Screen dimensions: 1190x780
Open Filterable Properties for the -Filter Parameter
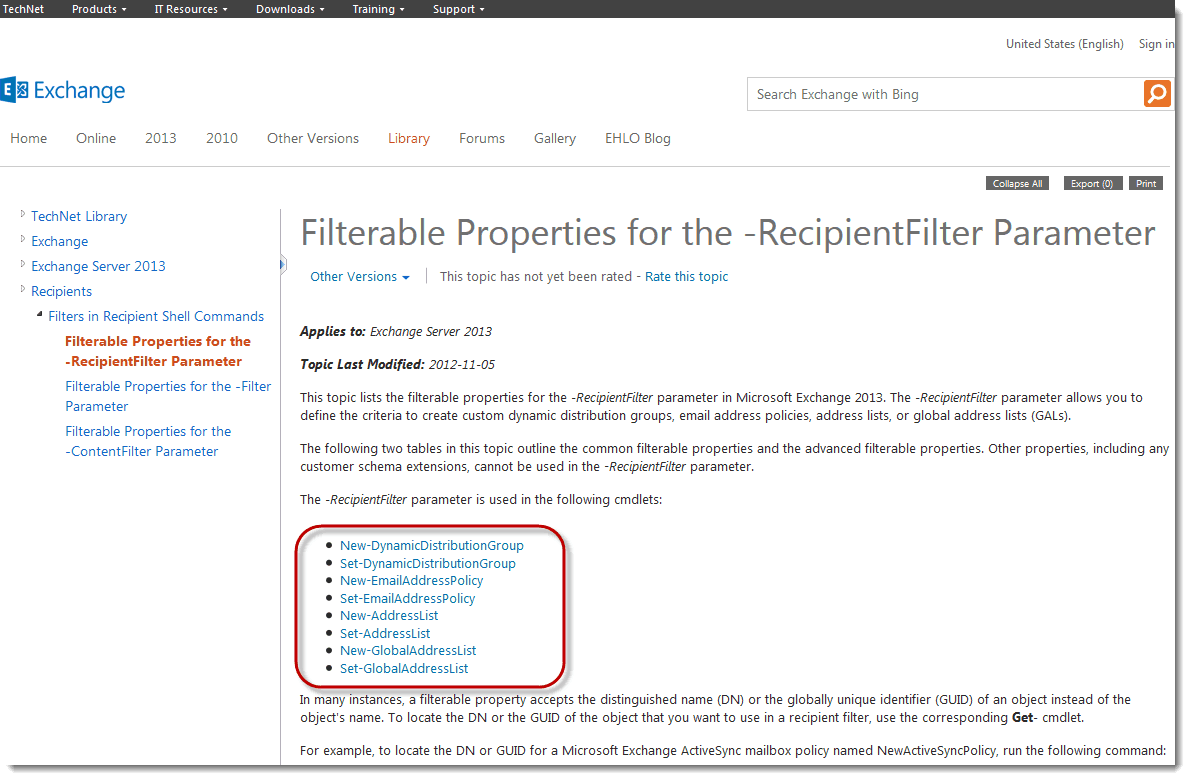[168, 396]
